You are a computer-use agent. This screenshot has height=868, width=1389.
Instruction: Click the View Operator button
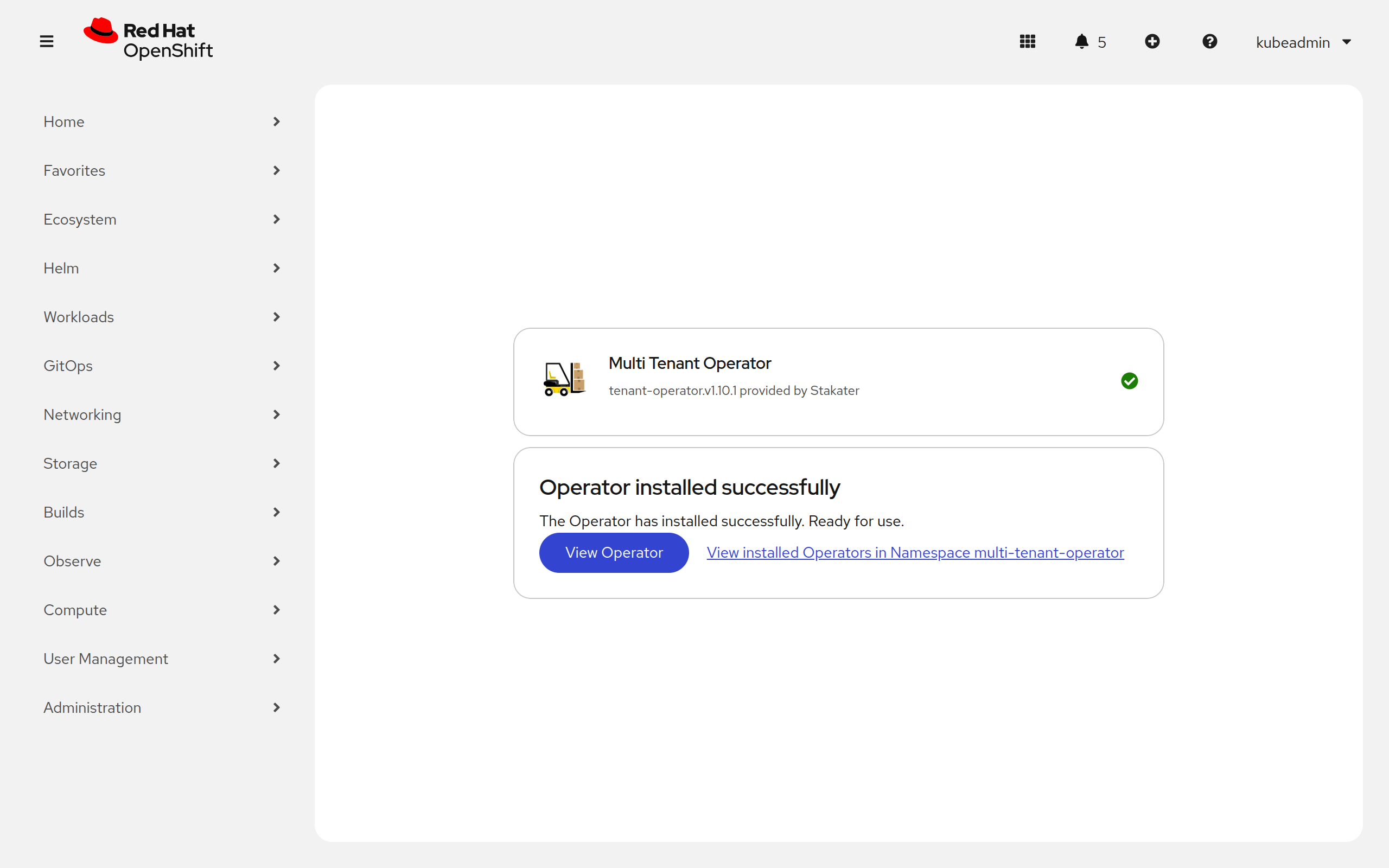point(614,552)
